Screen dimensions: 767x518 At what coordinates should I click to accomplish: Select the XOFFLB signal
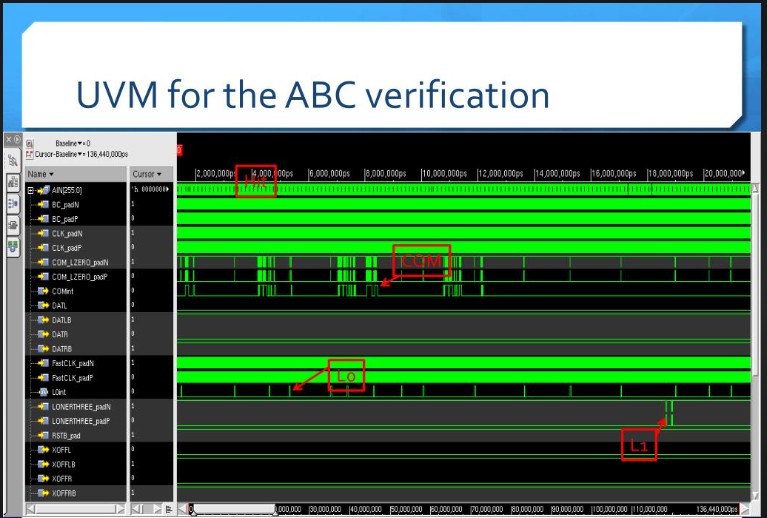64,465
